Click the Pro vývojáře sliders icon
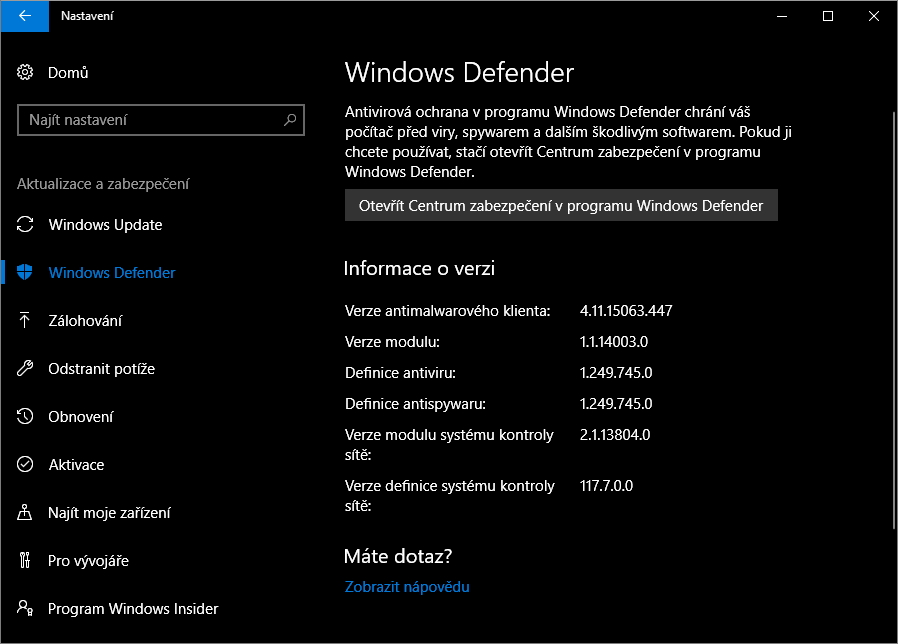 click(x=26, y=561)
